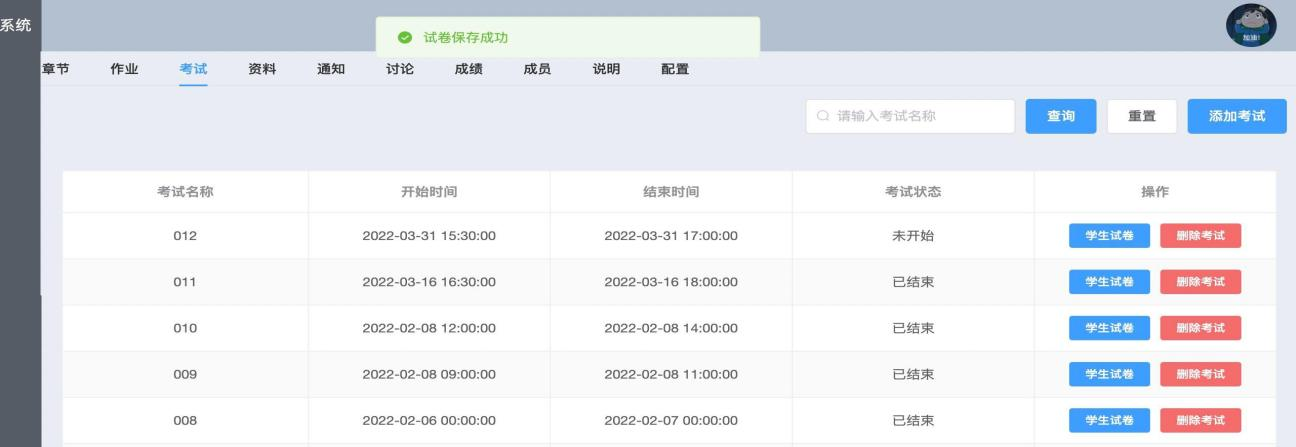
Task: Open the 讨论 tab
Action: pos(400,68)
